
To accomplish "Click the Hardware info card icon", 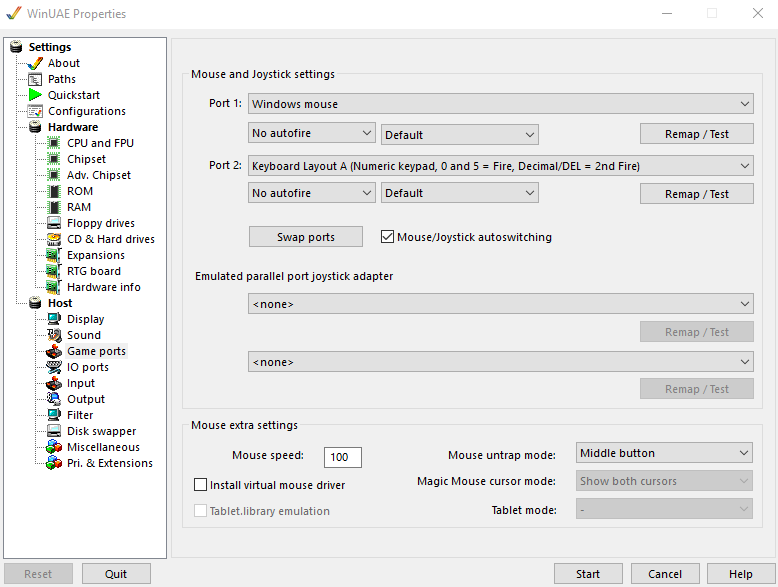I will [x=54, y=287].
